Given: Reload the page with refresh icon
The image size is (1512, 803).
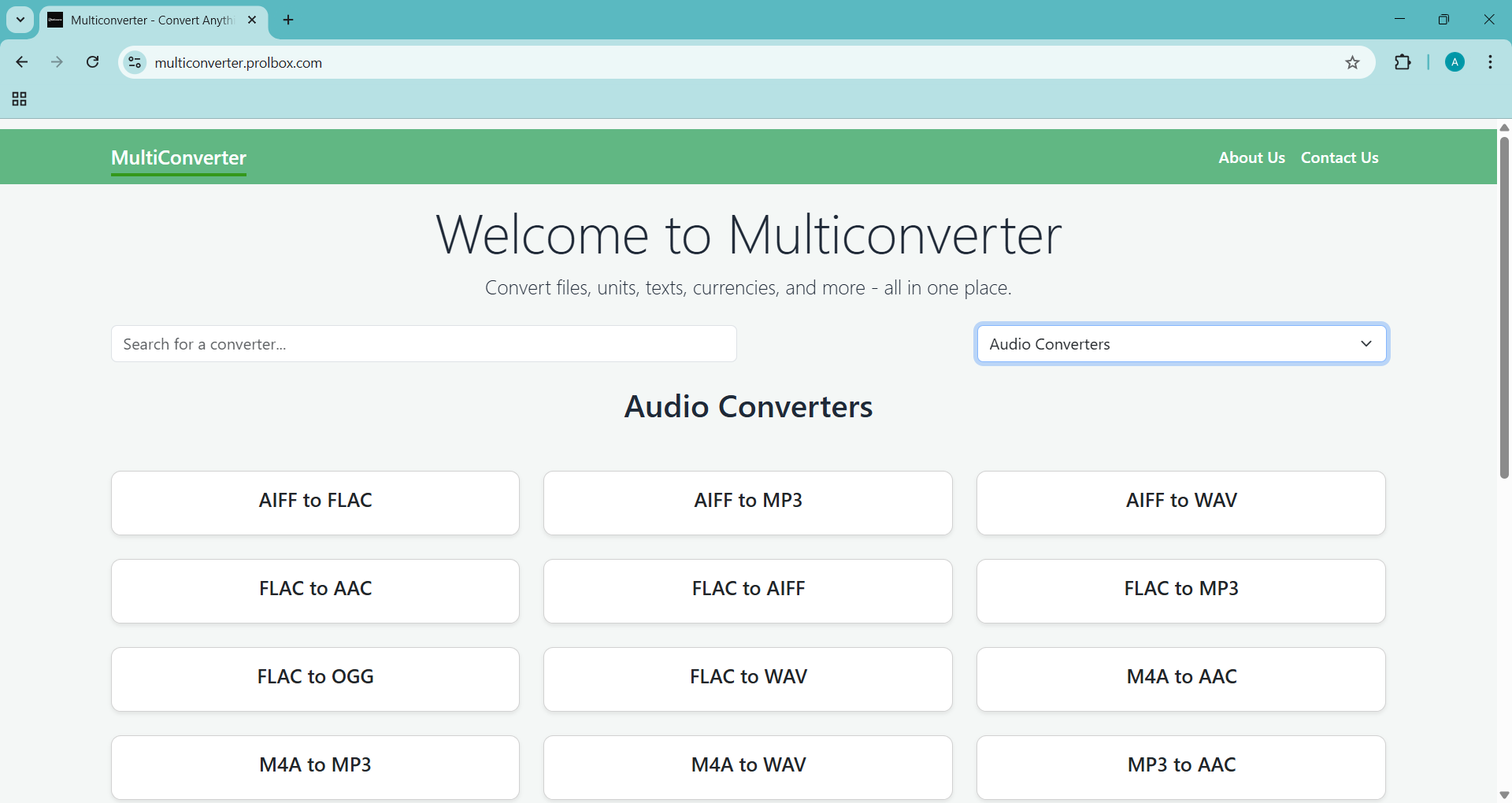Looking at the screenshot, I should coord(93,62).
